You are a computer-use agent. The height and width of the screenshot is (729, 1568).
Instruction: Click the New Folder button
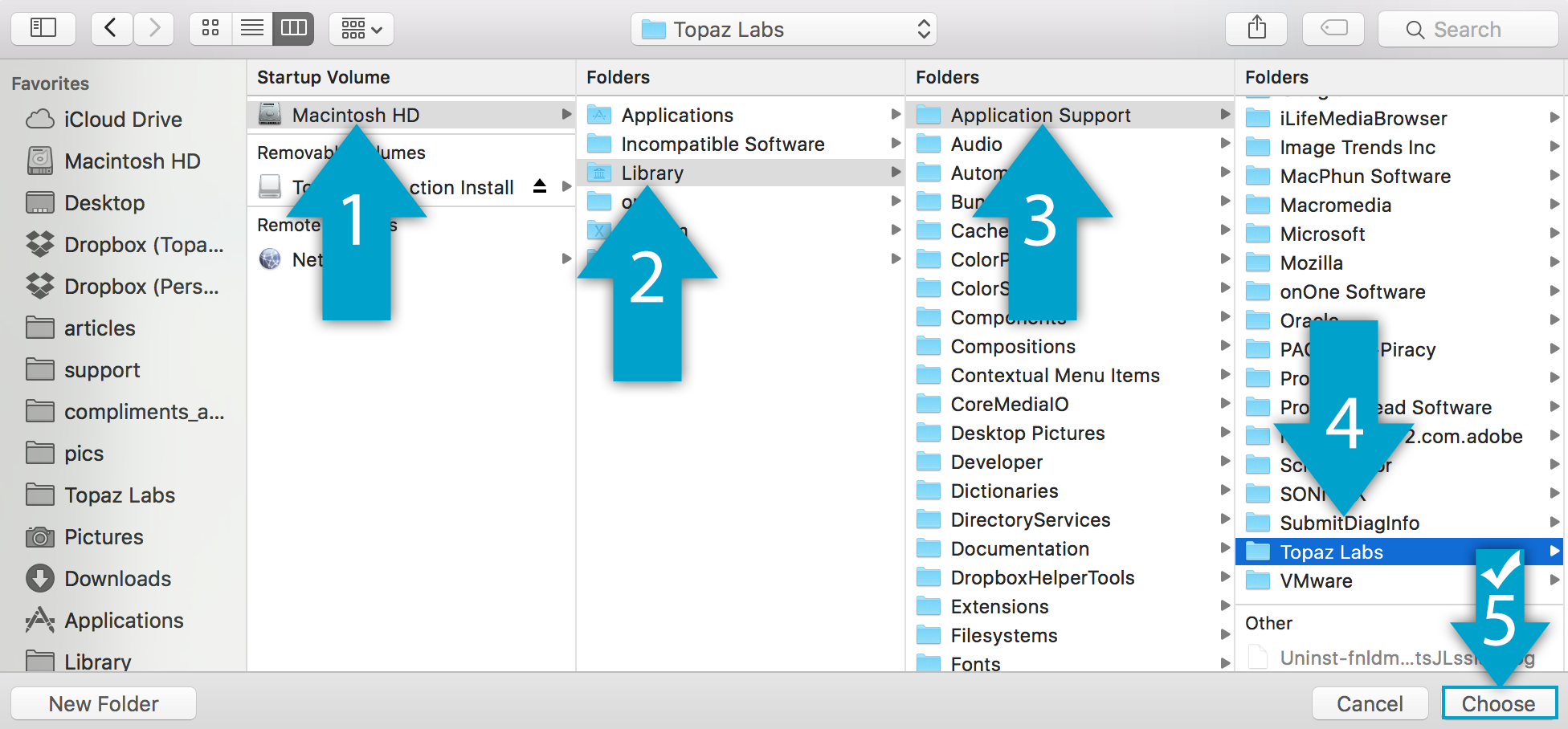click(x=104, y=703)
